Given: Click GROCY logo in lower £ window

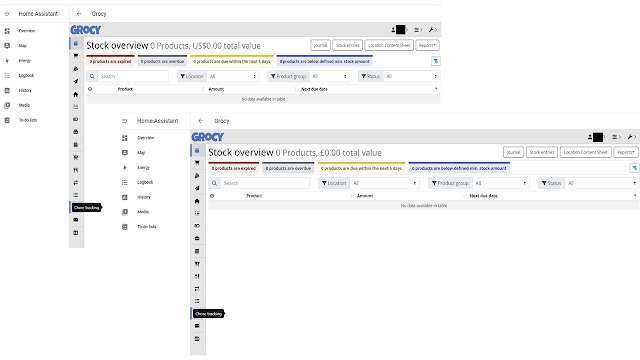Looking at the screenshot, I should (208, 137).
